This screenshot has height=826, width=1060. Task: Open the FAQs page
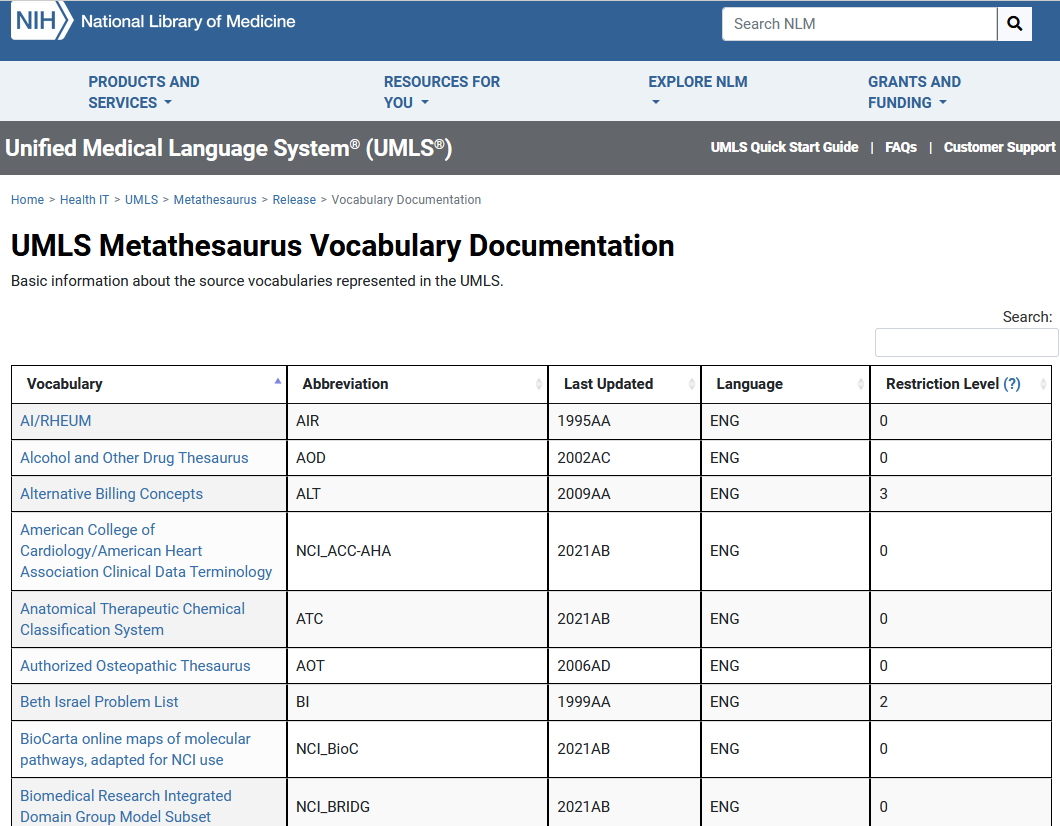(900, 147)
